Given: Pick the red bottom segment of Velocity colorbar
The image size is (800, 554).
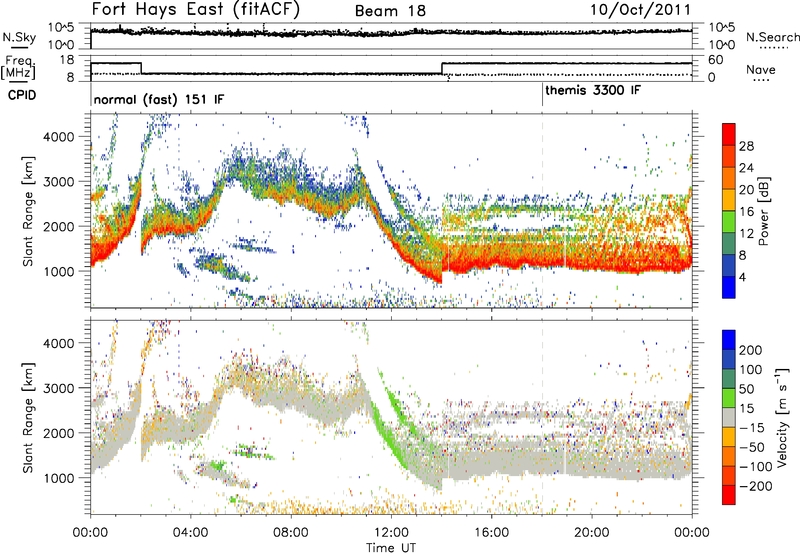Looking at the screenshot, I should [729, 495].
